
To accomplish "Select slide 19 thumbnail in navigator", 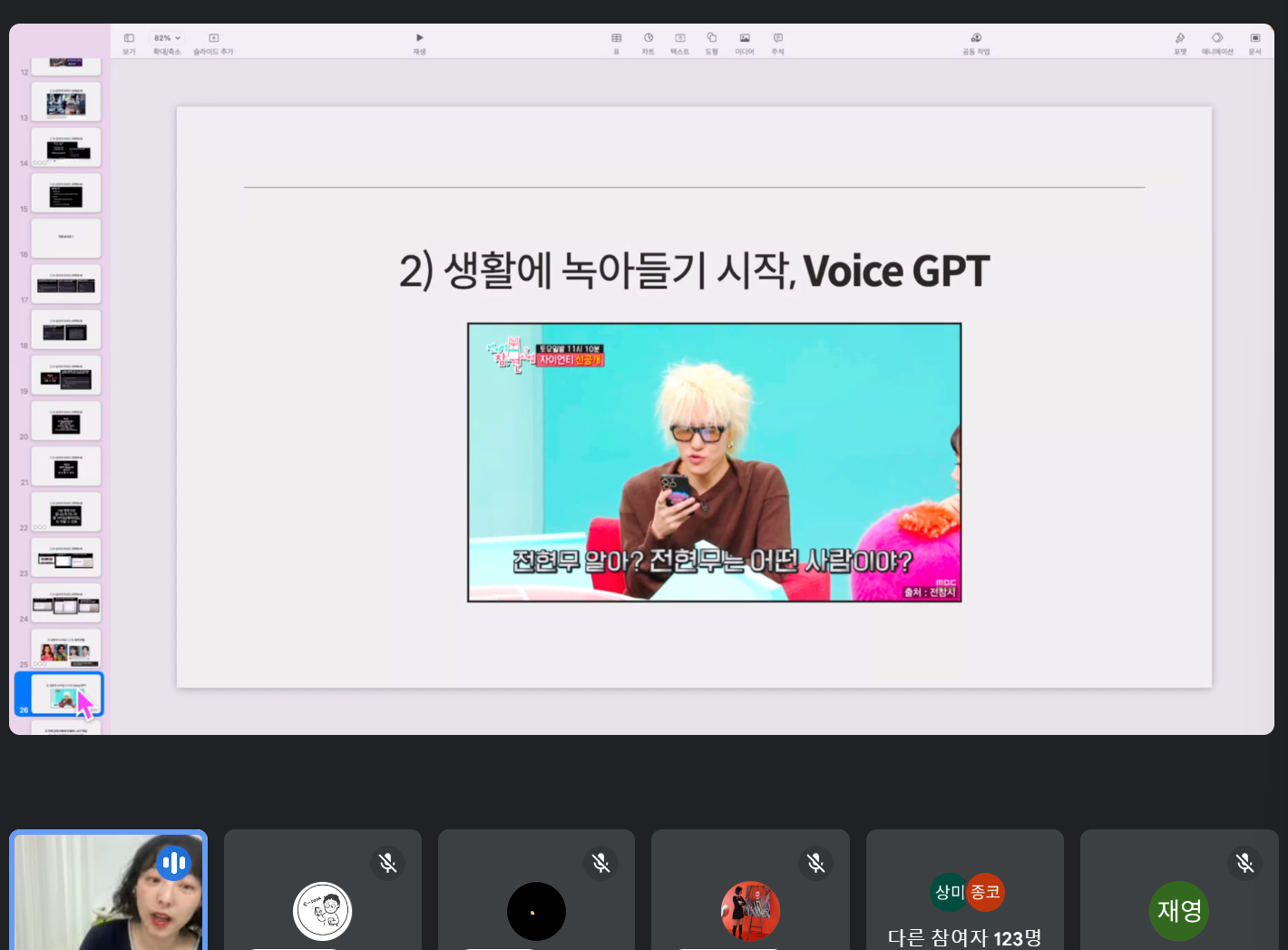I will pyautogui.click(x=66, y=375).
